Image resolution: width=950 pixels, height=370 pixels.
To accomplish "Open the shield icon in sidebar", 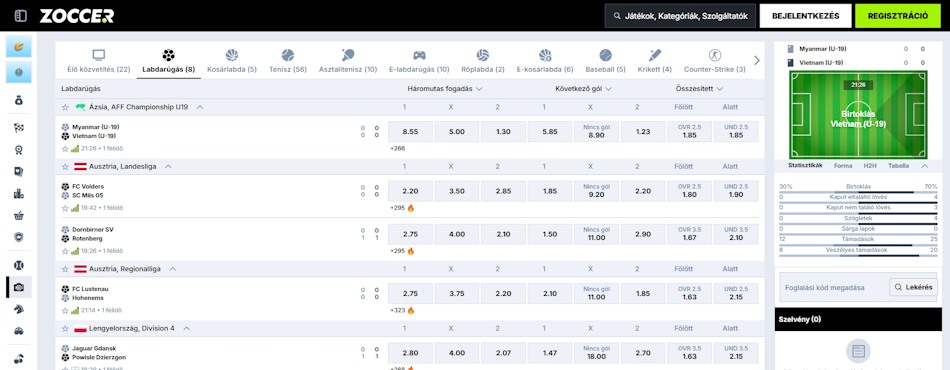I will (19, 237).
